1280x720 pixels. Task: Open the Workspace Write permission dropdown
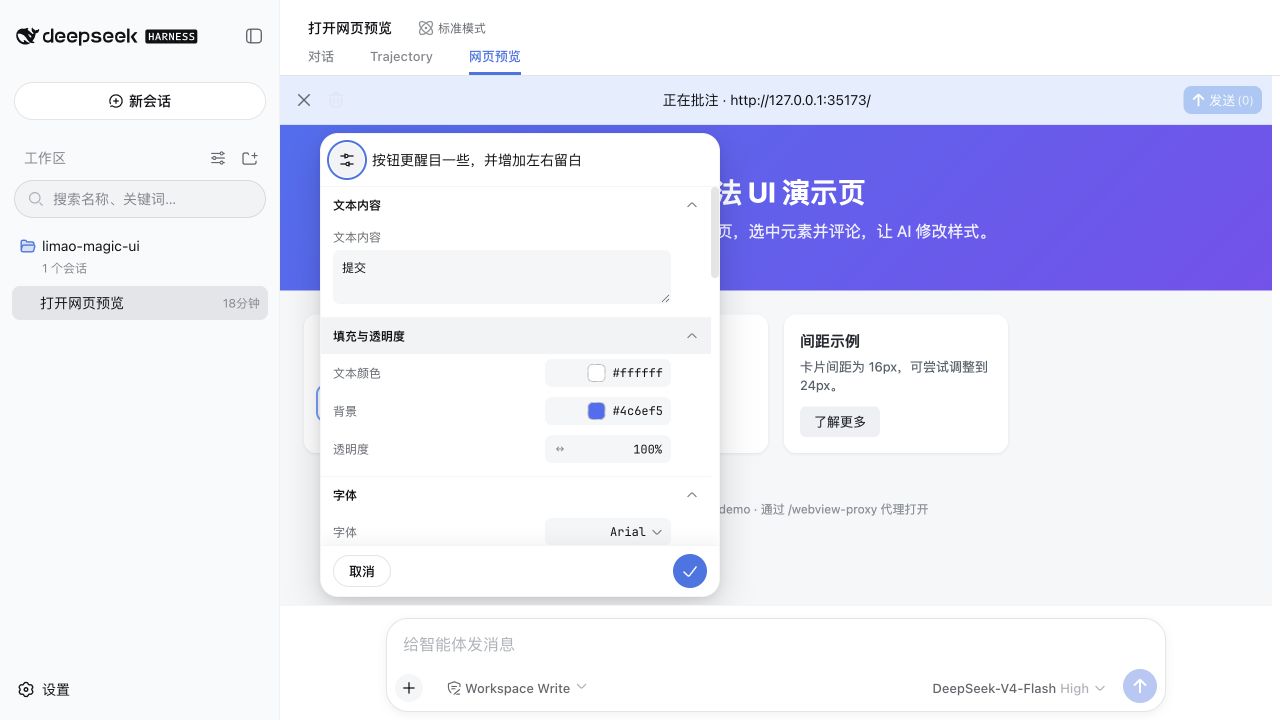(x=517, y=688)
